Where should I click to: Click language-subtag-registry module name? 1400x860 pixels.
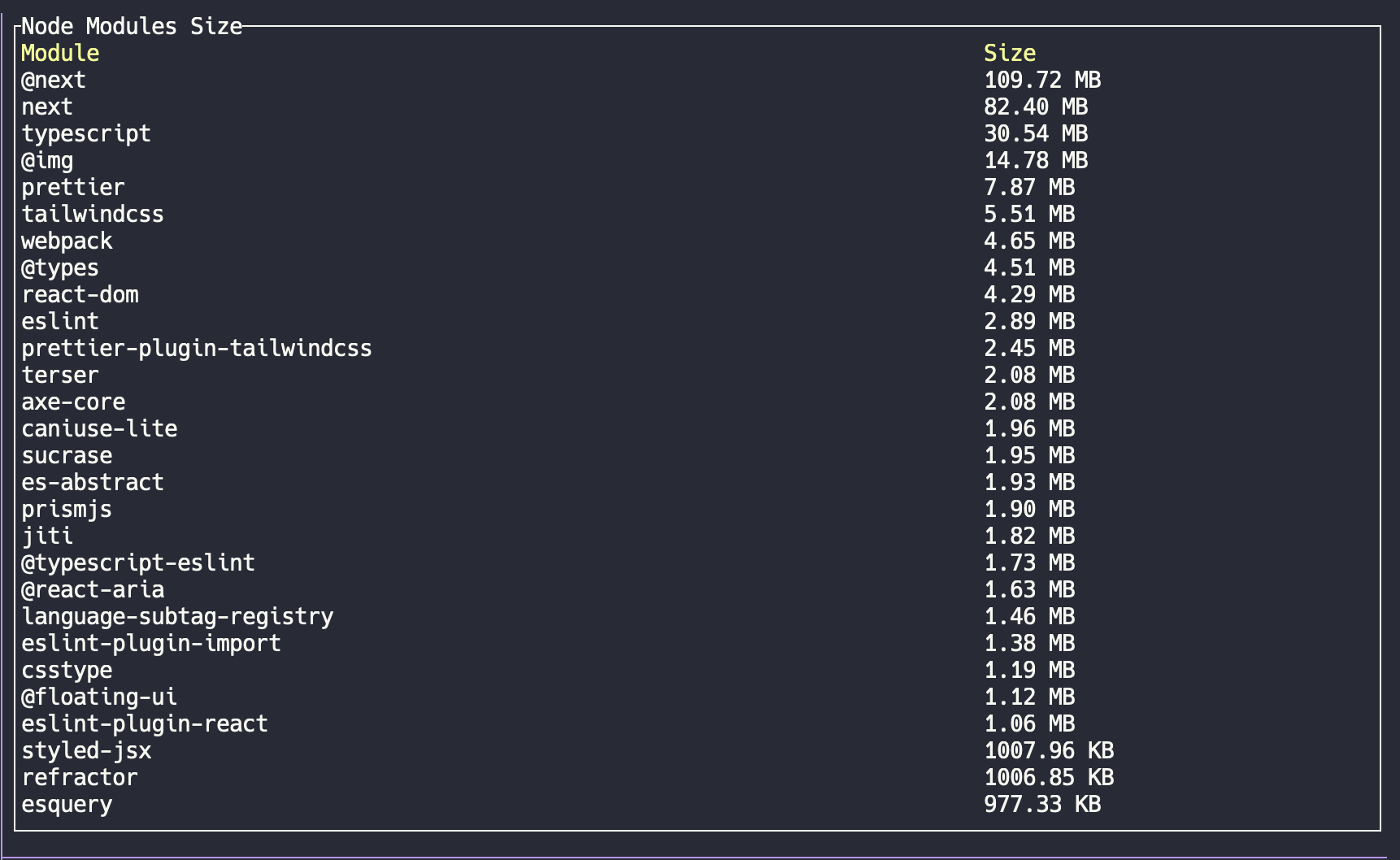177,617
